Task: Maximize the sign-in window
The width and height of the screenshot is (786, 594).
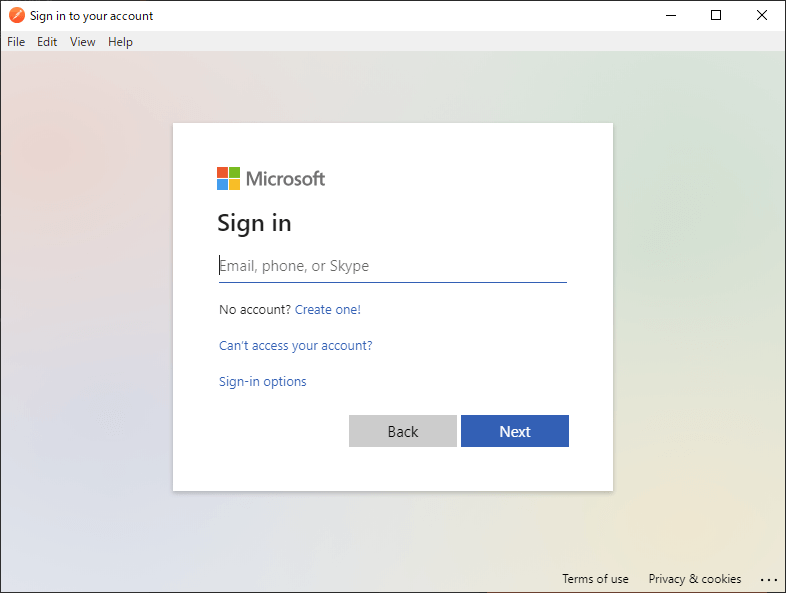Action: point(716,16)
